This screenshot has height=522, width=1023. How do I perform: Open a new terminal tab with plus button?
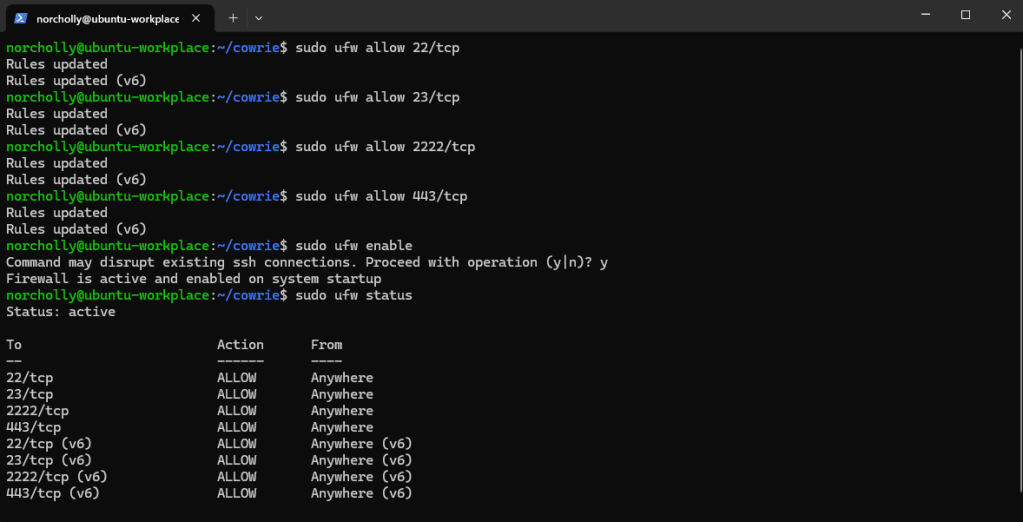[233, 18]
